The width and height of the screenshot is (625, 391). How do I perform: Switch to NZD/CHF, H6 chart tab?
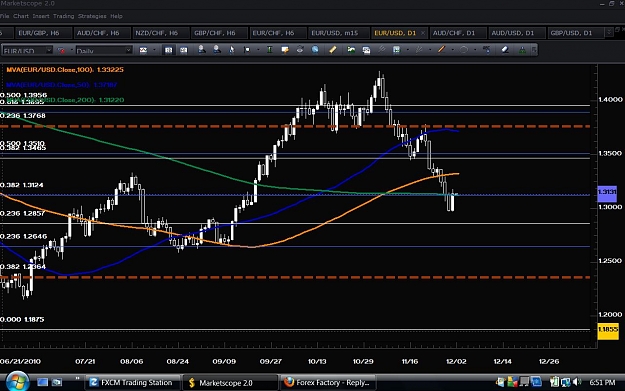coord(160,33)
